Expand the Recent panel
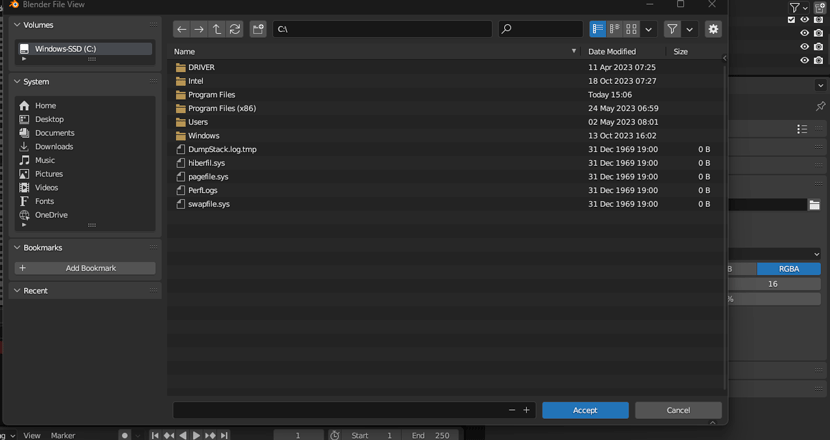The image size is (830, 440). tap(17, 291)
